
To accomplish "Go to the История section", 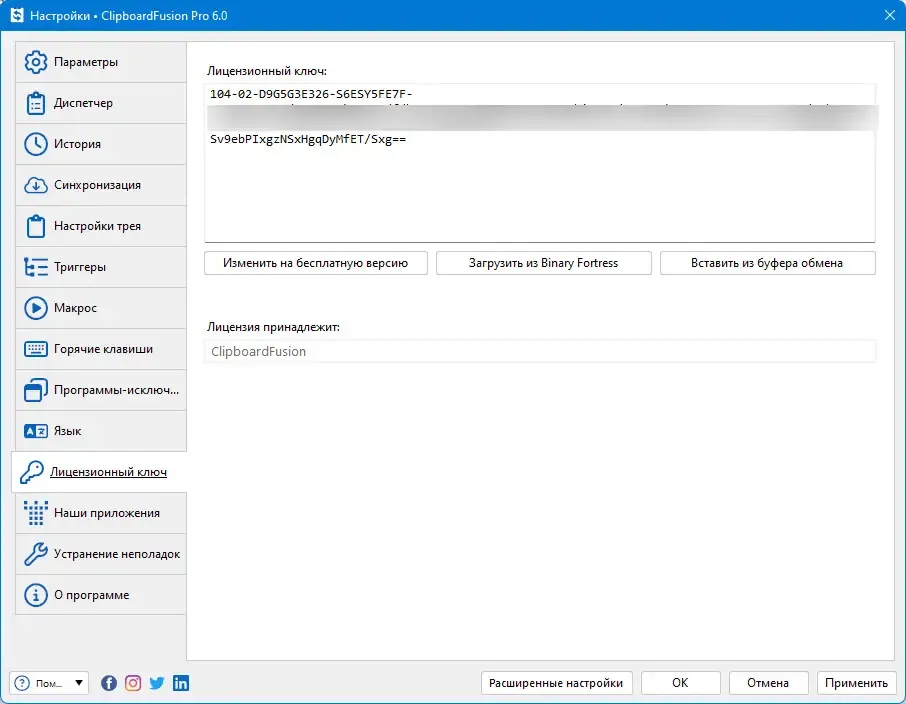I will pyautogui.click(x=101, y=144).
